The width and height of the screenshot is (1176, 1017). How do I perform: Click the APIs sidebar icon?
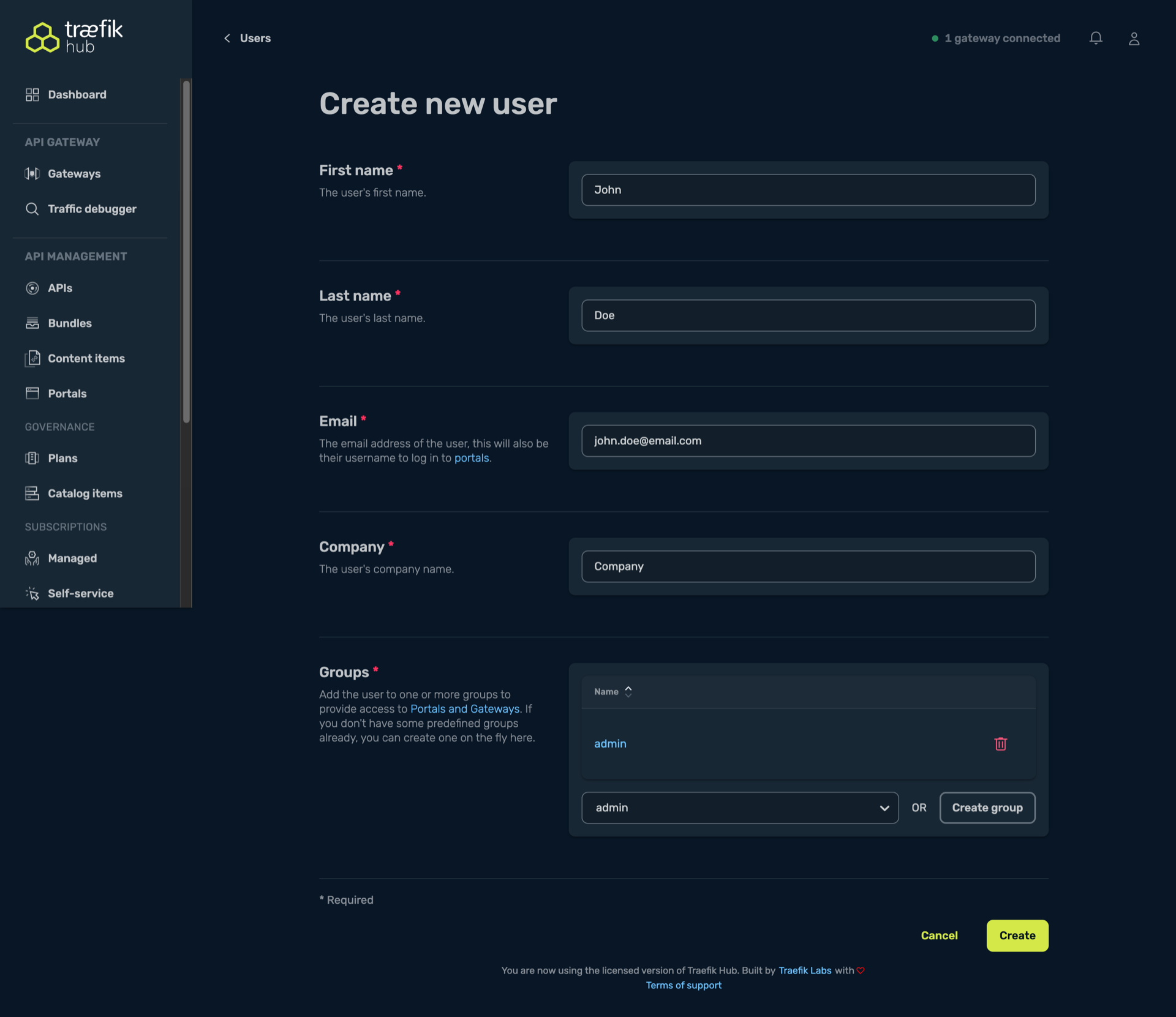[x=32, y=288]
